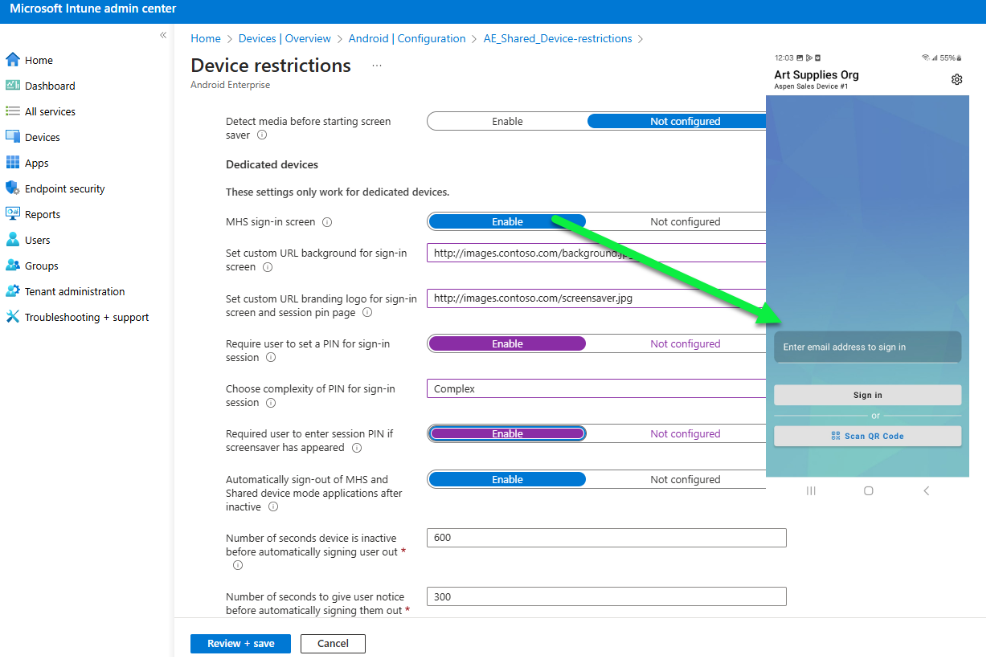Tap Scan QR Code on the phone preview
986x657 pixels.
(868, 436)
